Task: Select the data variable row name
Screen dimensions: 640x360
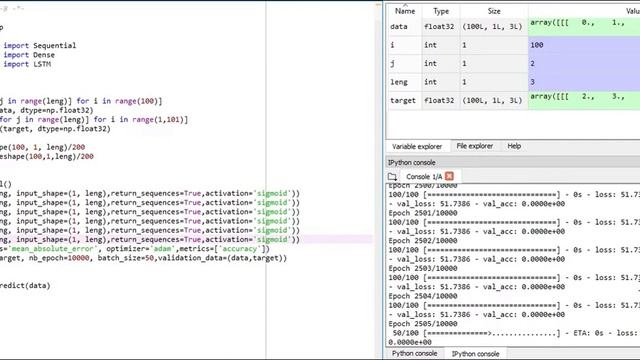Action: click(x=399, y=27)
